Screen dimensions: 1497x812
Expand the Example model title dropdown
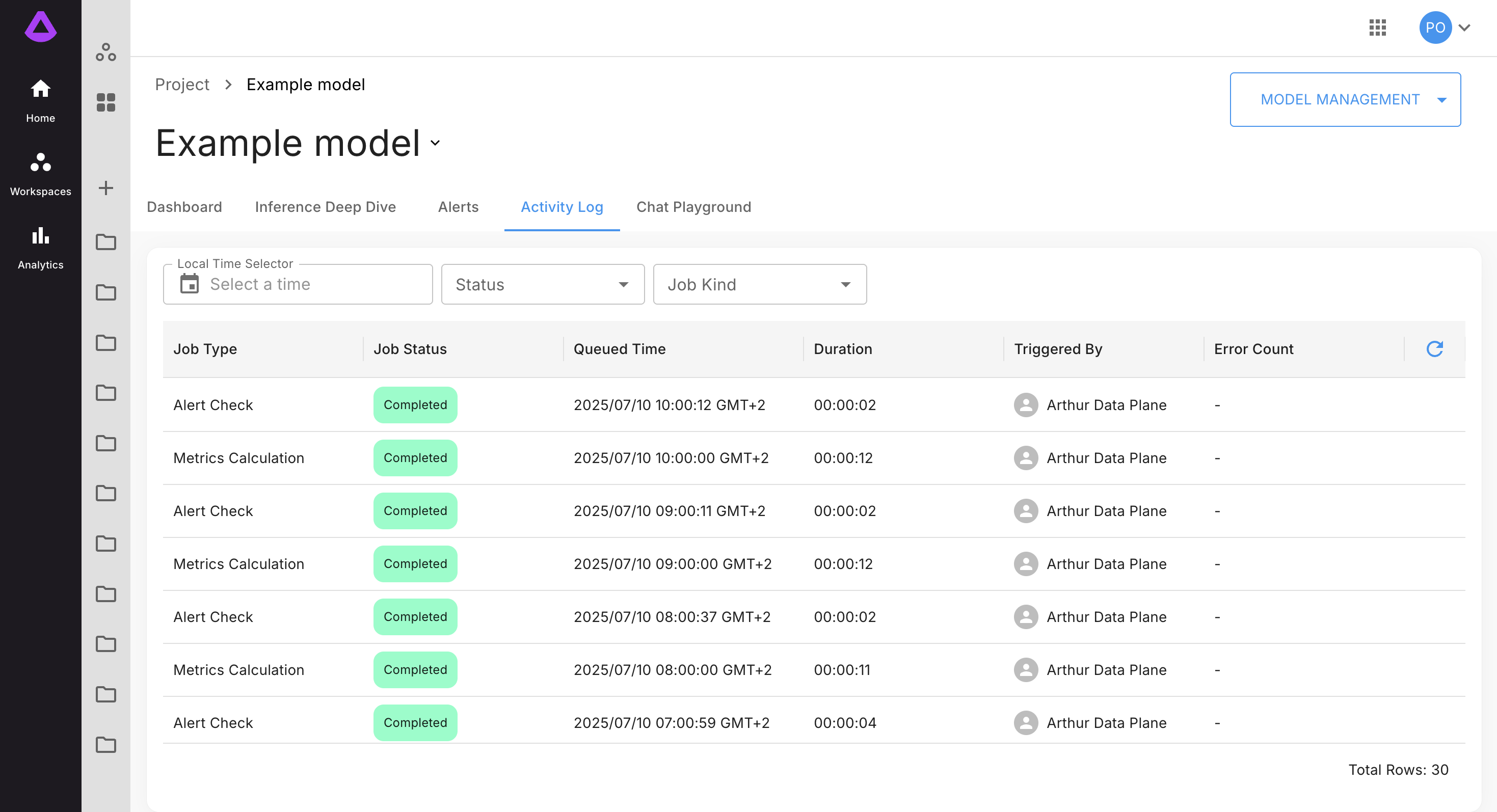(x=435, y=143)
